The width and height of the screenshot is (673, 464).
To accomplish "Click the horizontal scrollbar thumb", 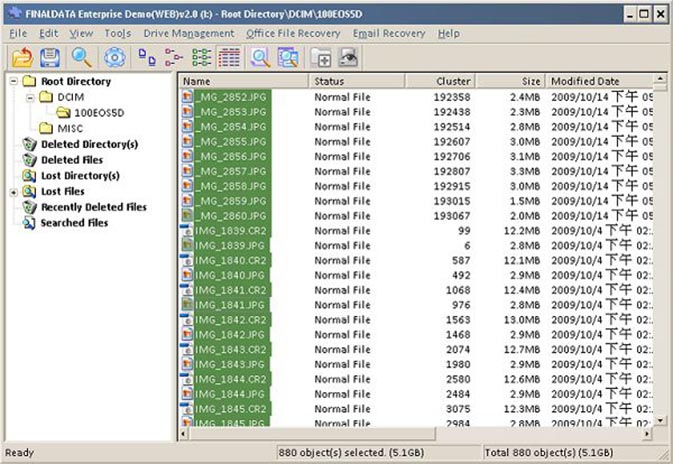I will tap(312, 434).
